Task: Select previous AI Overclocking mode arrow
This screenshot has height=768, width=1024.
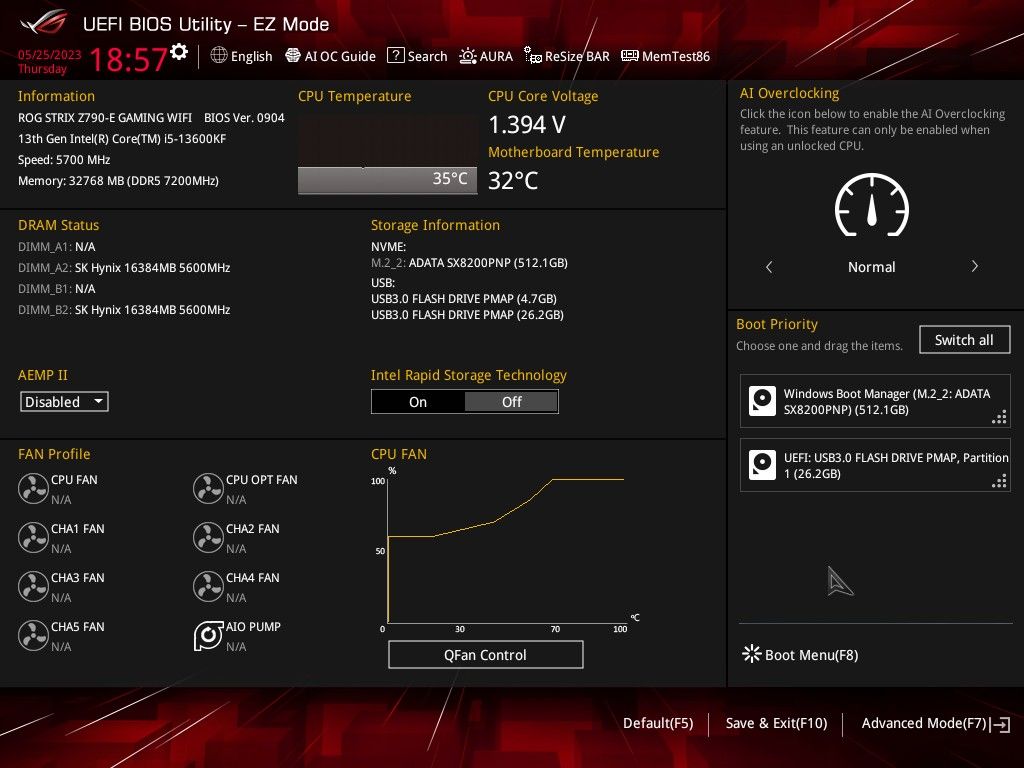Action: pos(769,266)
